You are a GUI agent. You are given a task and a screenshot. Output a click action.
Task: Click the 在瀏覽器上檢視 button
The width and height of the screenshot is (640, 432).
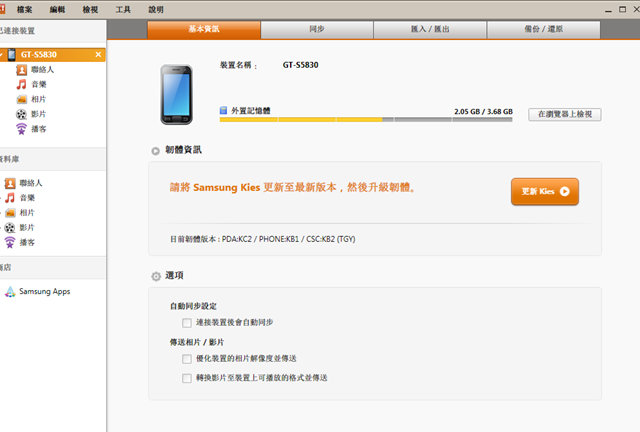tap(565, 114)
